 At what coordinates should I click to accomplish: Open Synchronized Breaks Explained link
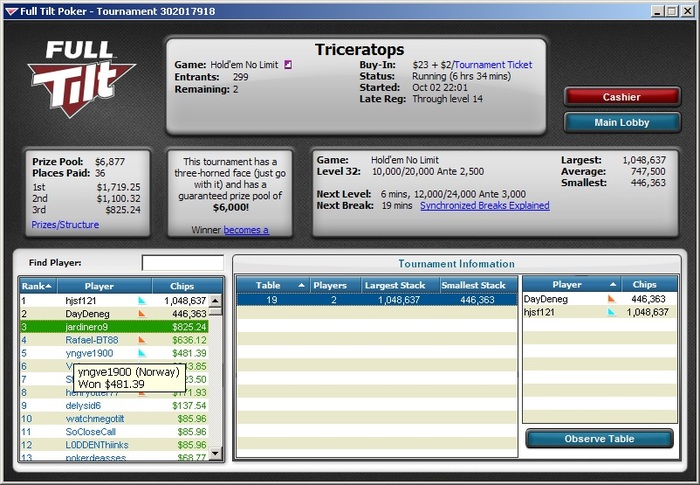485,205
